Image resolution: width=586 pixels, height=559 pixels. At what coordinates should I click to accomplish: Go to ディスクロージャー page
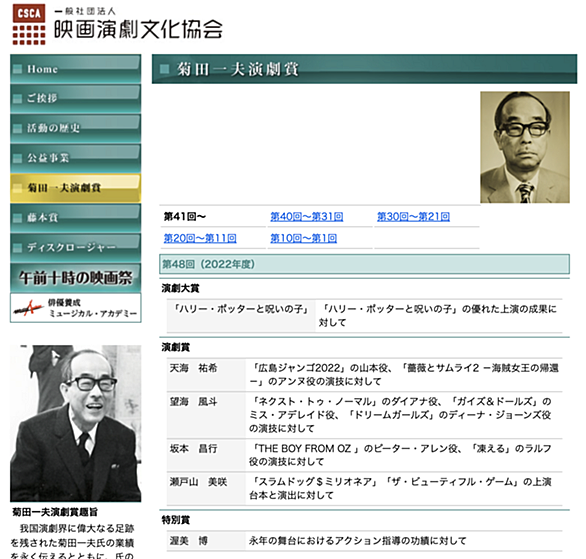75,247
